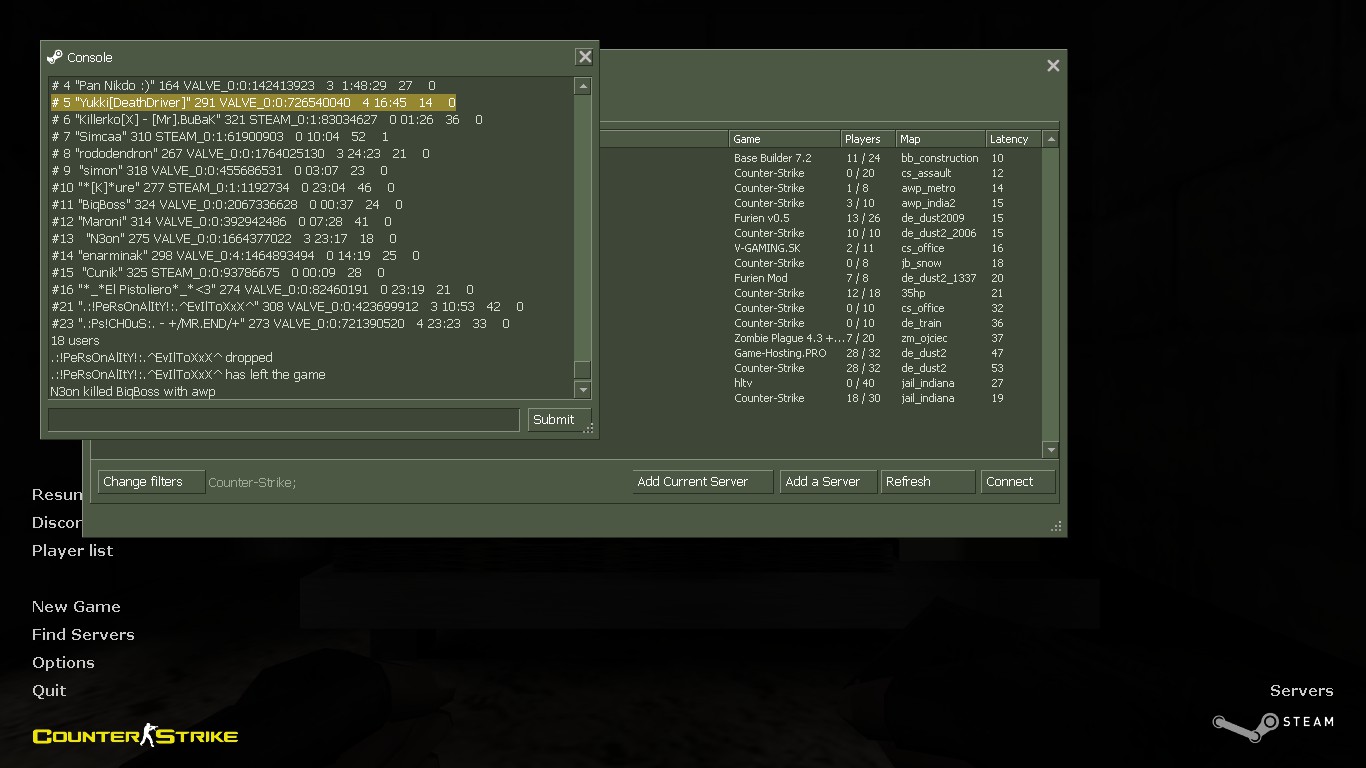Click Add a Server button

point(828,482)
